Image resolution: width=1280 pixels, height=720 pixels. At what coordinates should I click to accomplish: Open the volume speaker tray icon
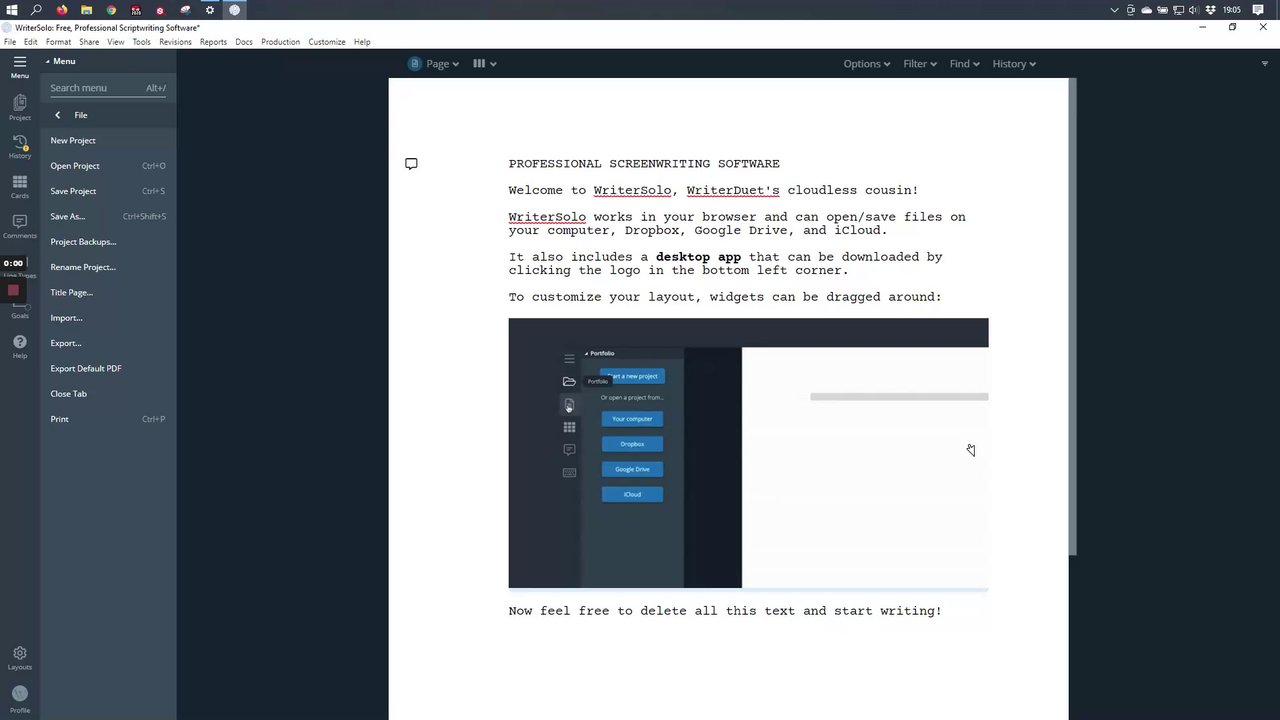pyautogui.click(x=1194, y=10)
